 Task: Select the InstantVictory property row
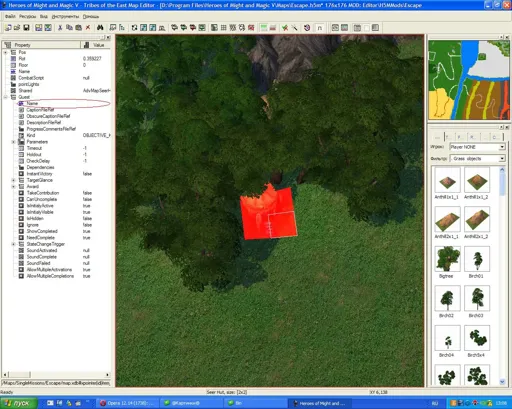57,174
